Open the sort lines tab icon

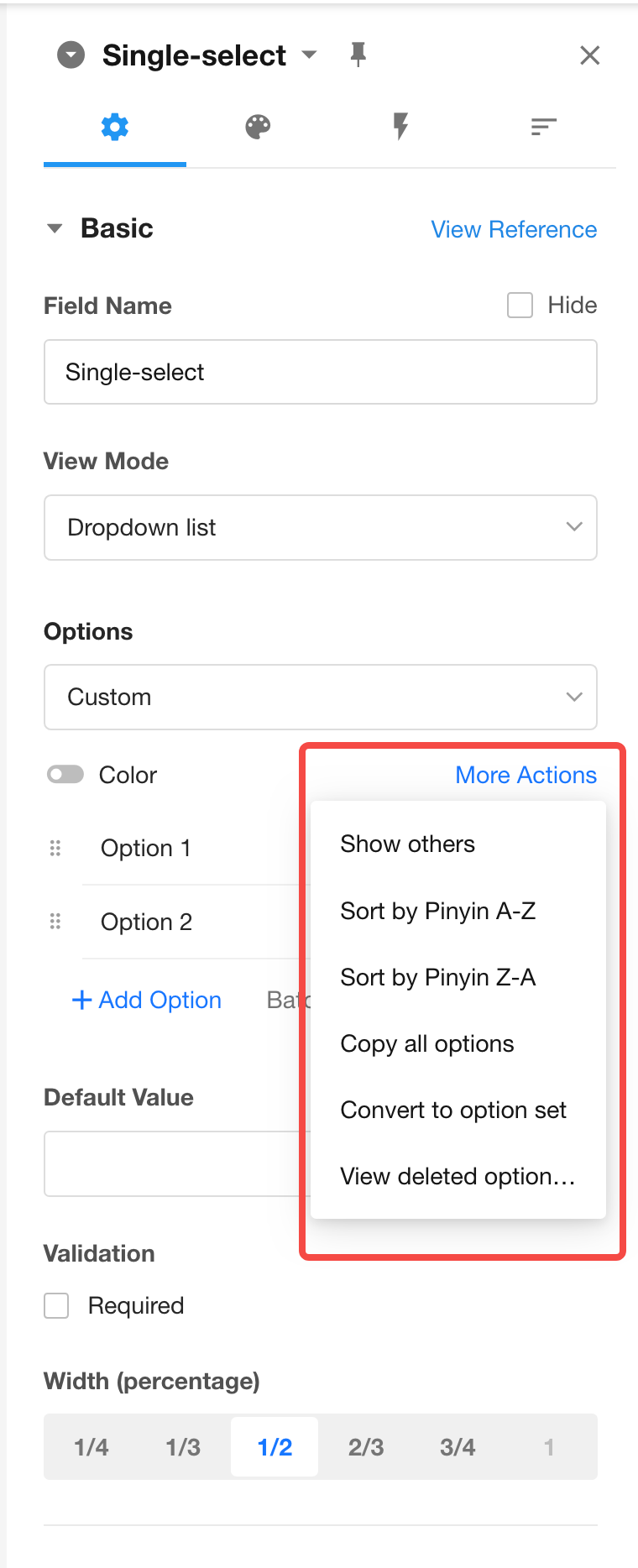point(543,128)
